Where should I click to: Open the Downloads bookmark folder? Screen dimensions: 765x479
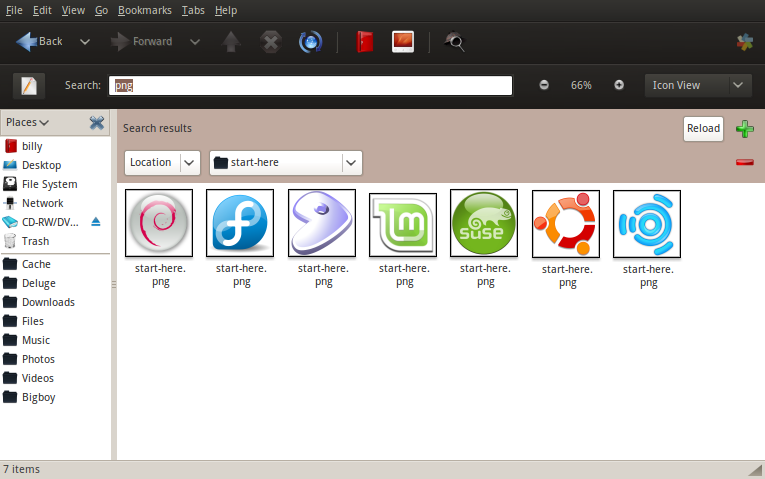tap(56, 302)
